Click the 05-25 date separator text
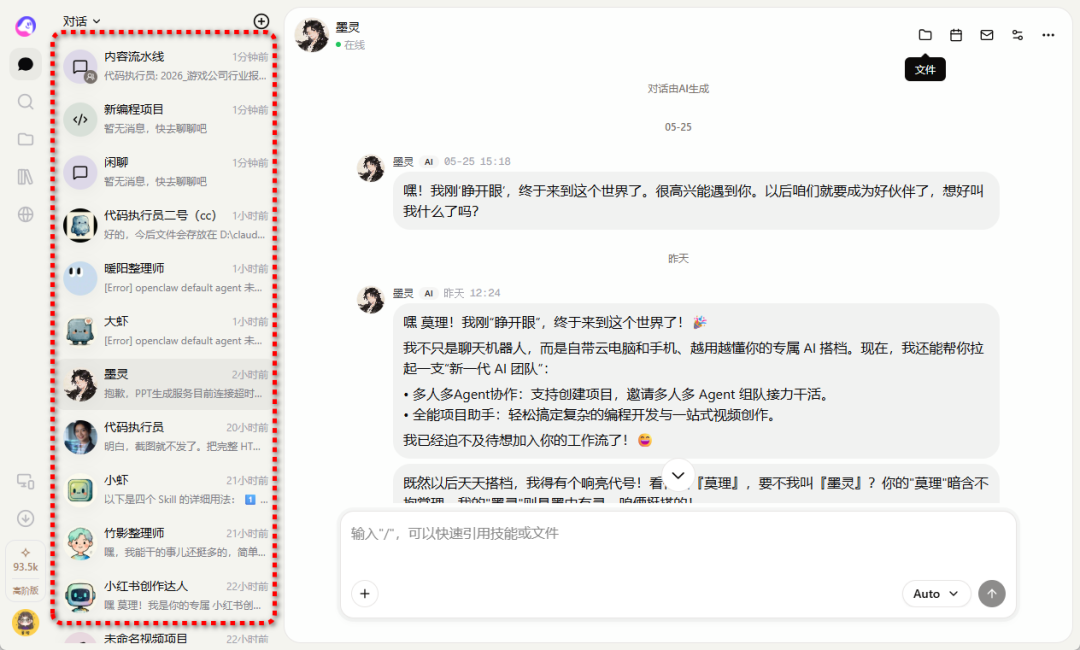Image resolution: width=1080 pixels, height=650 pixels. (678, 127)
